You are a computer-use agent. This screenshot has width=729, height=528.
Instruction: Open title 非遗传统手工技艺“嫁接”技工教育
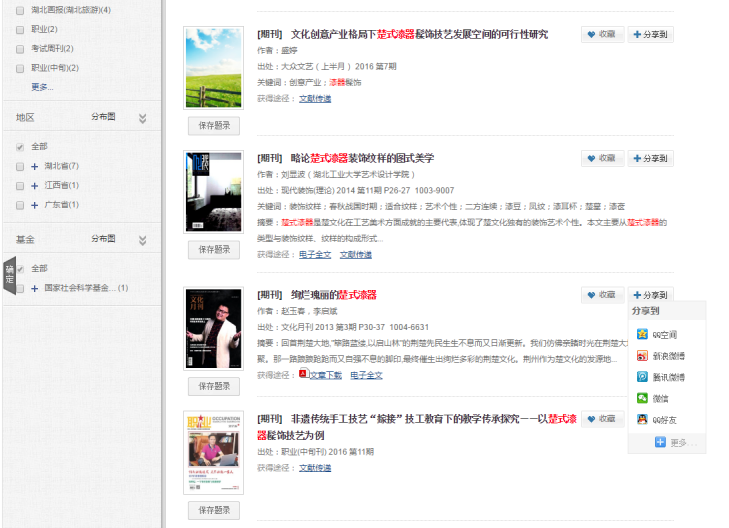(x=417, y=427)
